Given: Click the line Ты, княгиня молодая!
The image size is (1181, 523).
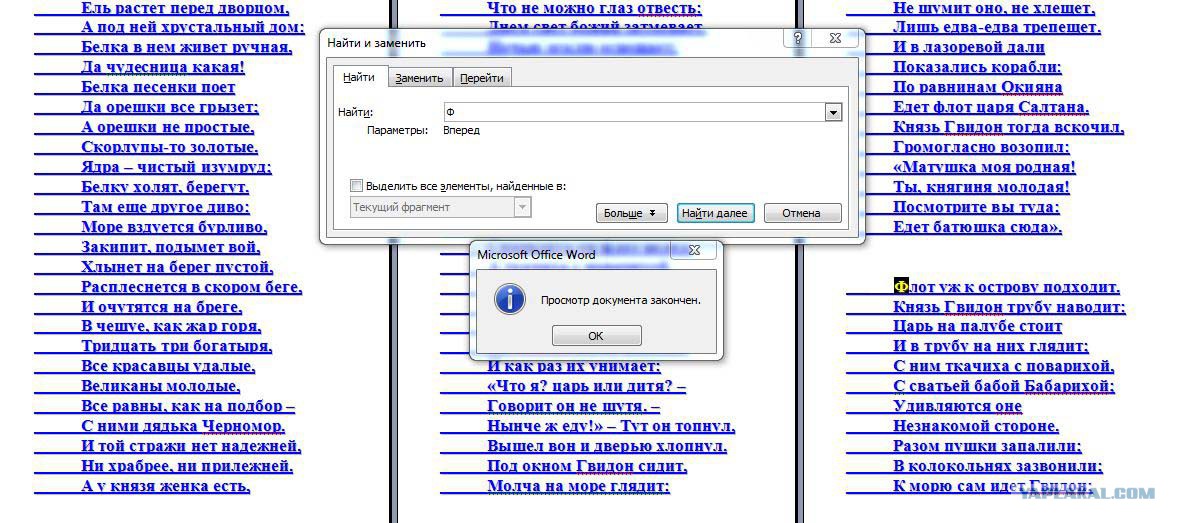Looking at the screenshot, I should (x=981, y=187).
